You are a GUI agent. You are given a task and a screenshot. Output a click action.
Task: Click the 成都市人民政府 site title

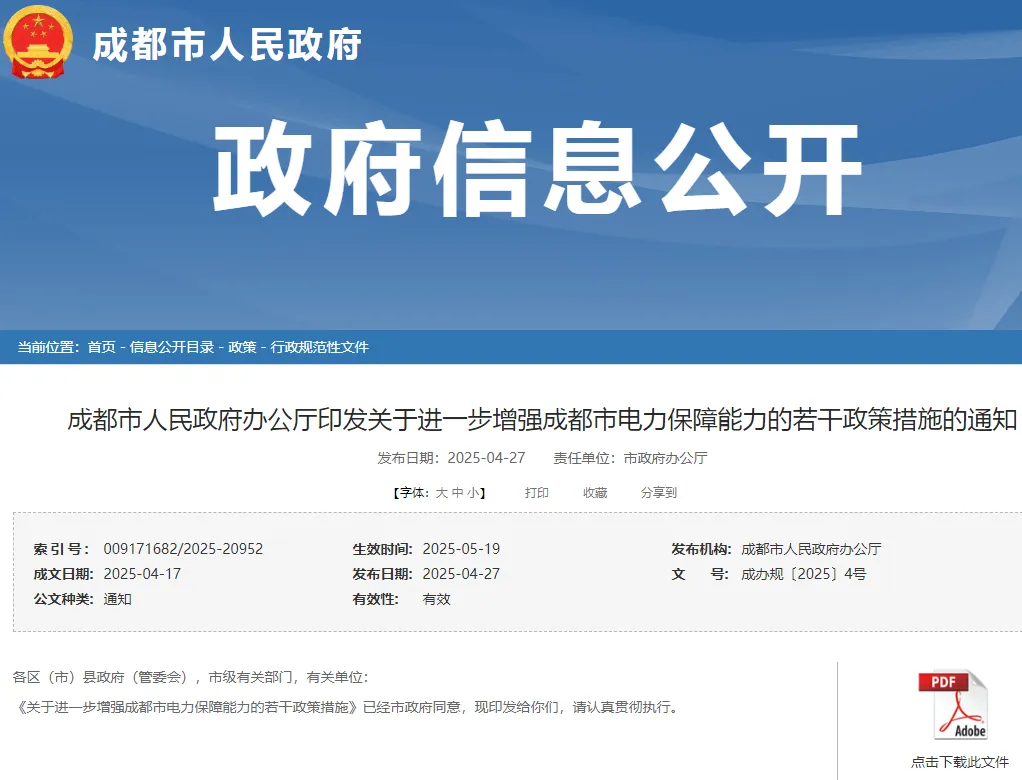[227, 44]
